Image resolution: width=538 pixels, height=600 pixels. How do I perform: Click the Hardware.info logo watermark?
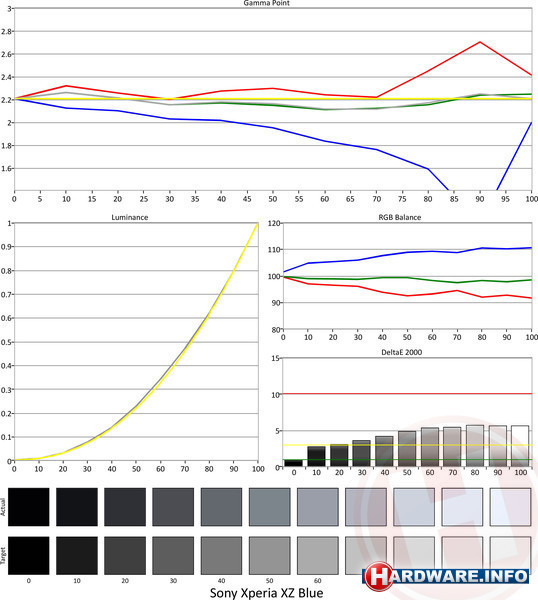[446, 576]
